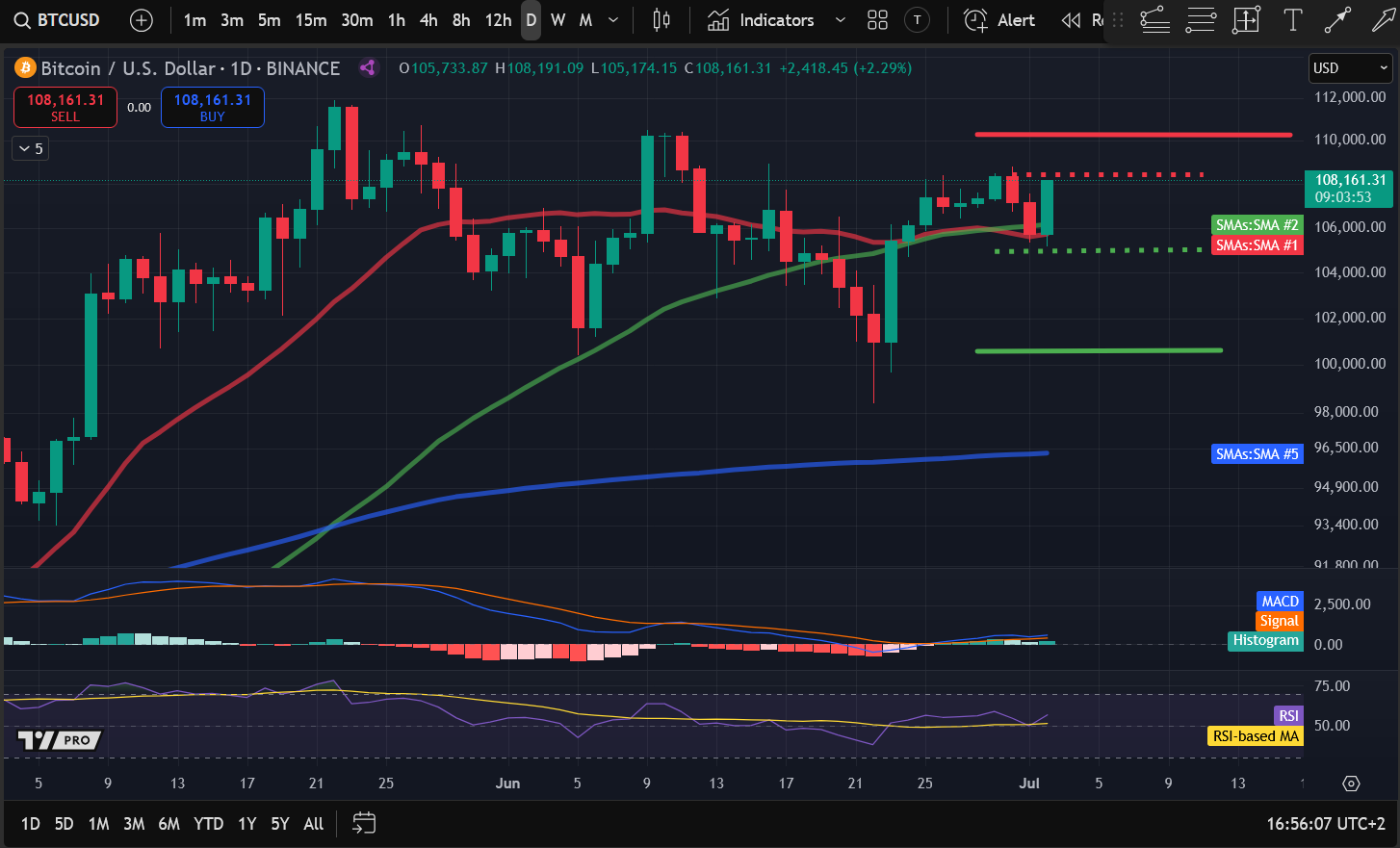Set range to 5D

[64, 824]
